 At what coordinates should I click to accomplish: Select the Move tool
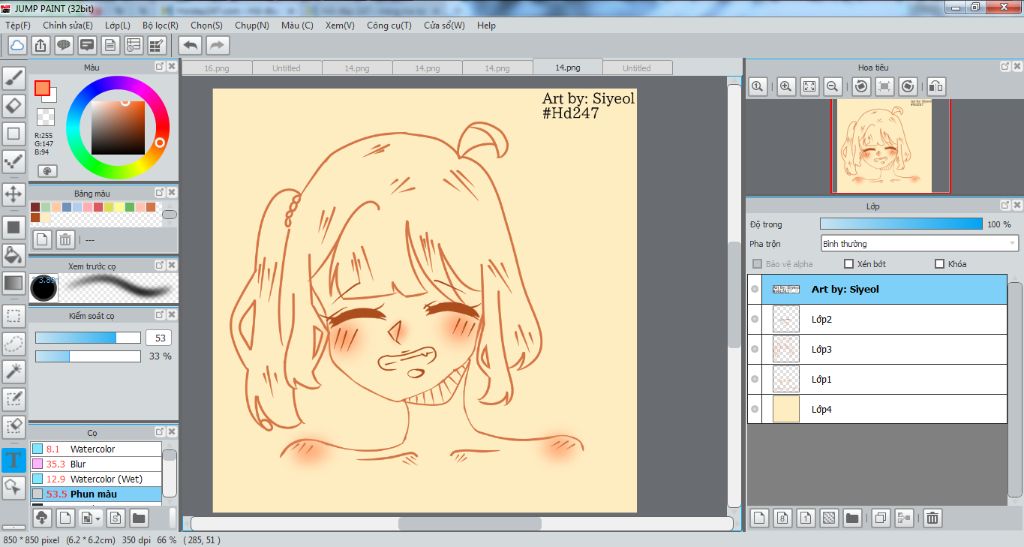(x=14, y=194)
